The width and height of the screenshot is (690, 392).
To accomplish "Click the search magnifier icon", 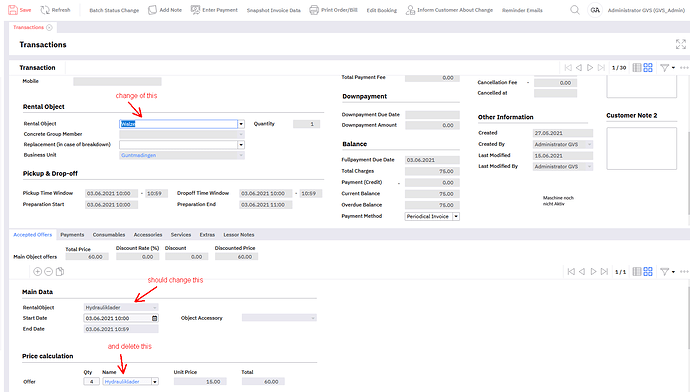I will [x=575, y=10].
